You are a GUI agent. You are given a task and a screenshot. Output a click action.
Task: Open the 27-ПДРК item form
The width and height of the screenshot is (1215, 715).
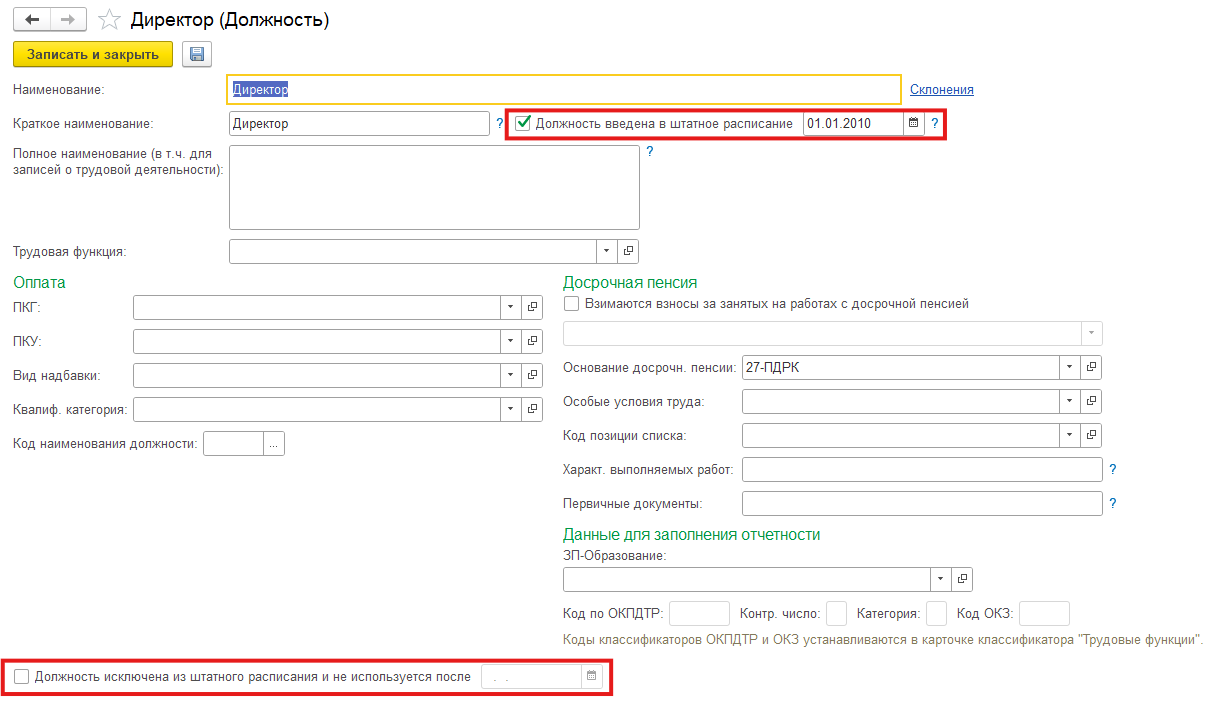pos(1092,368)
